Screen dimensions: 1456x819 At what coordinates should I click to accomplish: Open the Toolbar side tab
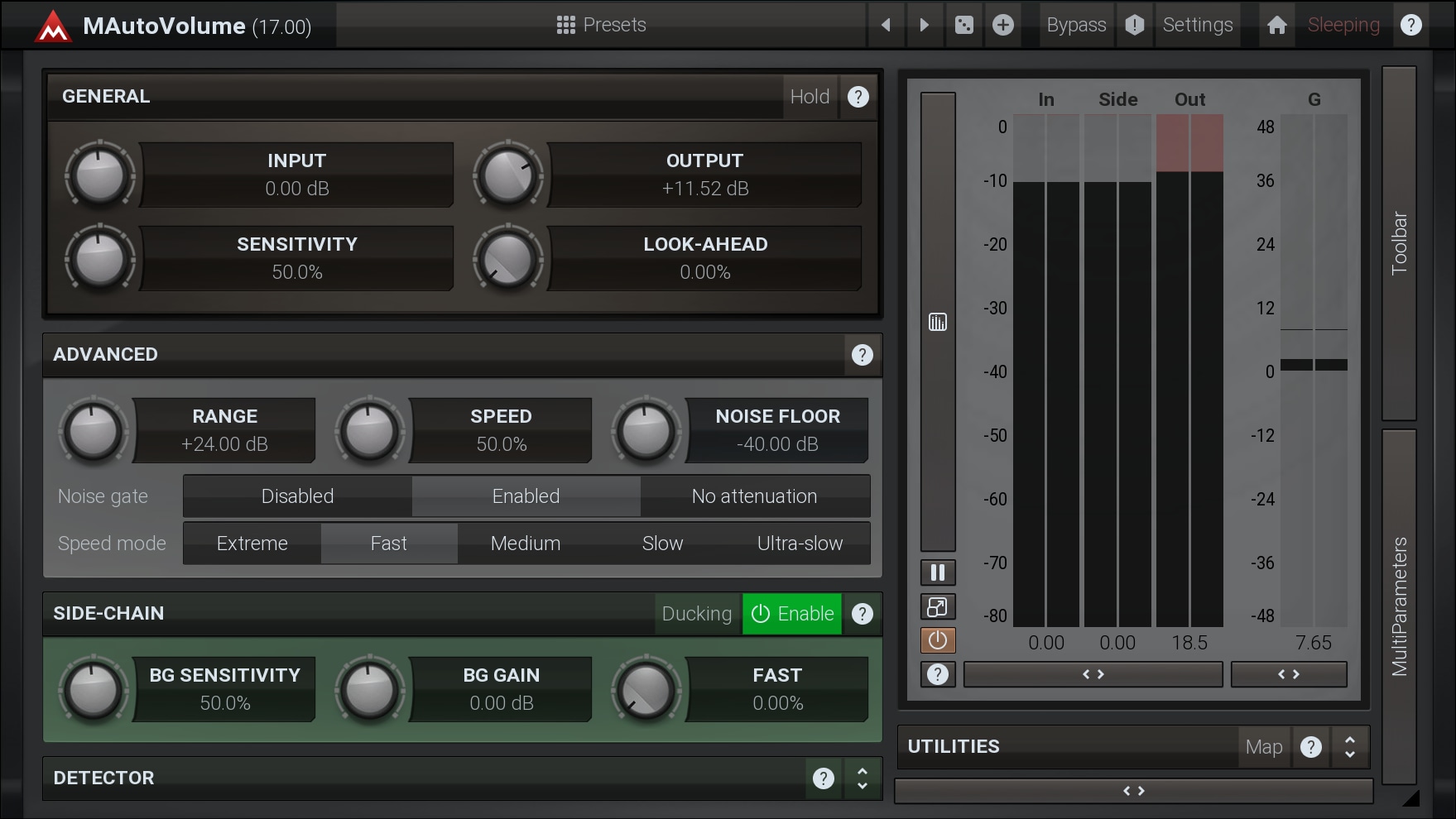(1399, 243)
